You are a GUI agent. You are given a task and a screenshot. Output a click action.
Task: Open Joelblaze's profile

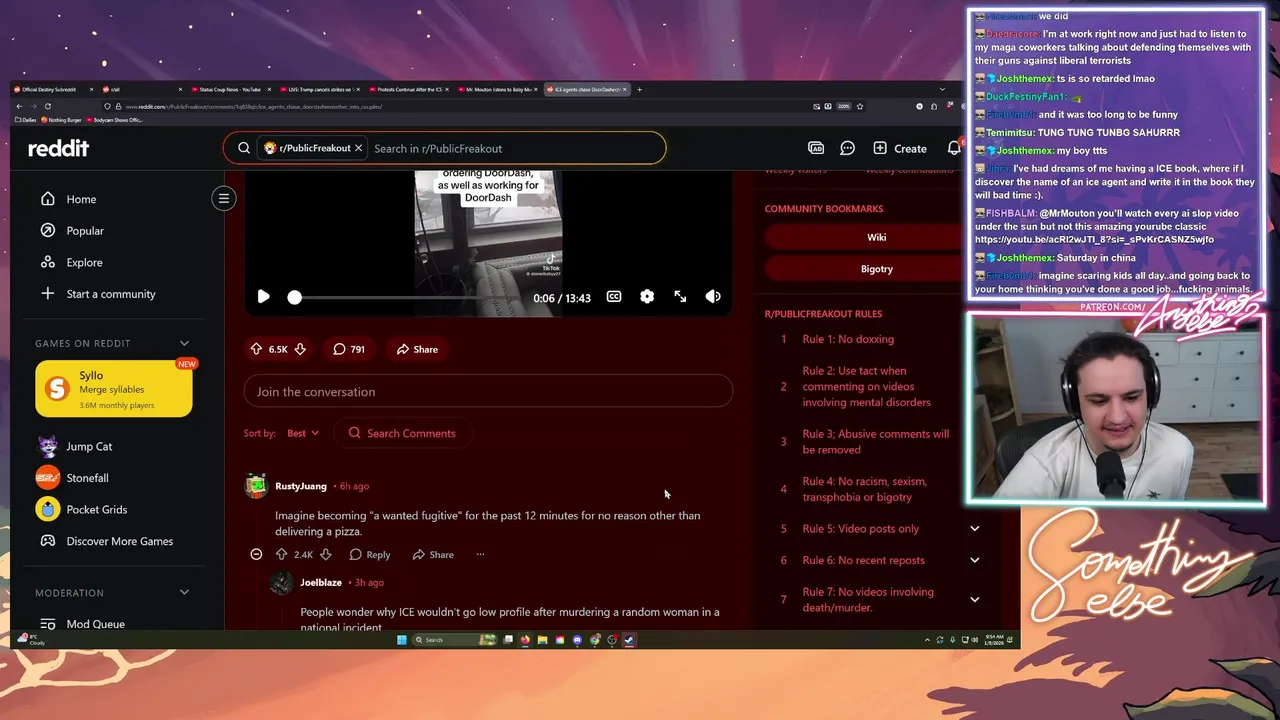pyautogui.click(x=321, y=582)
